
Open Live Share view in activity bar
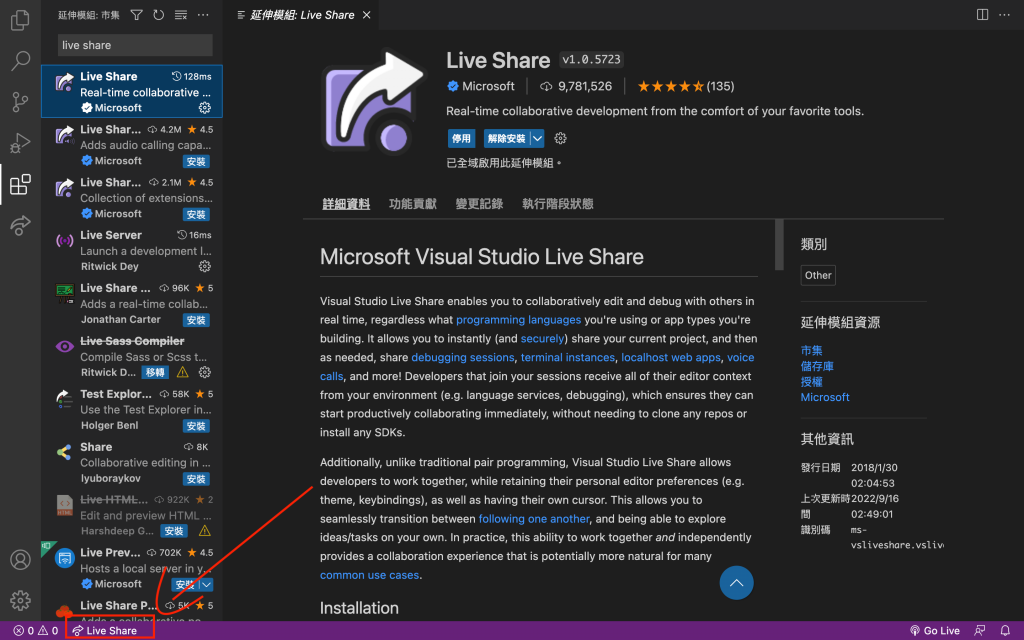pos(20,225)
